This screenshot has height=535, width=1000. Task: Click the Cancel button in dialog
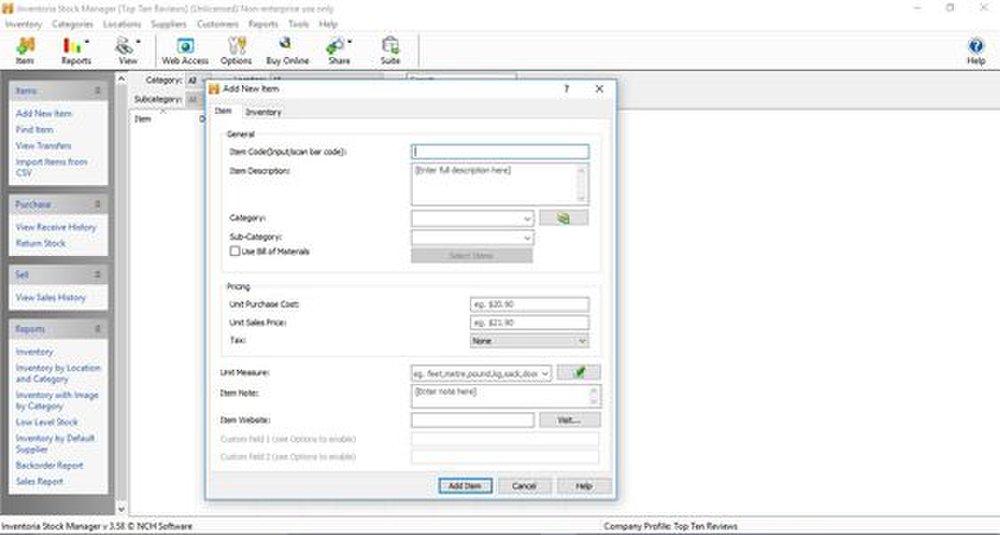(x=524, y=486)
